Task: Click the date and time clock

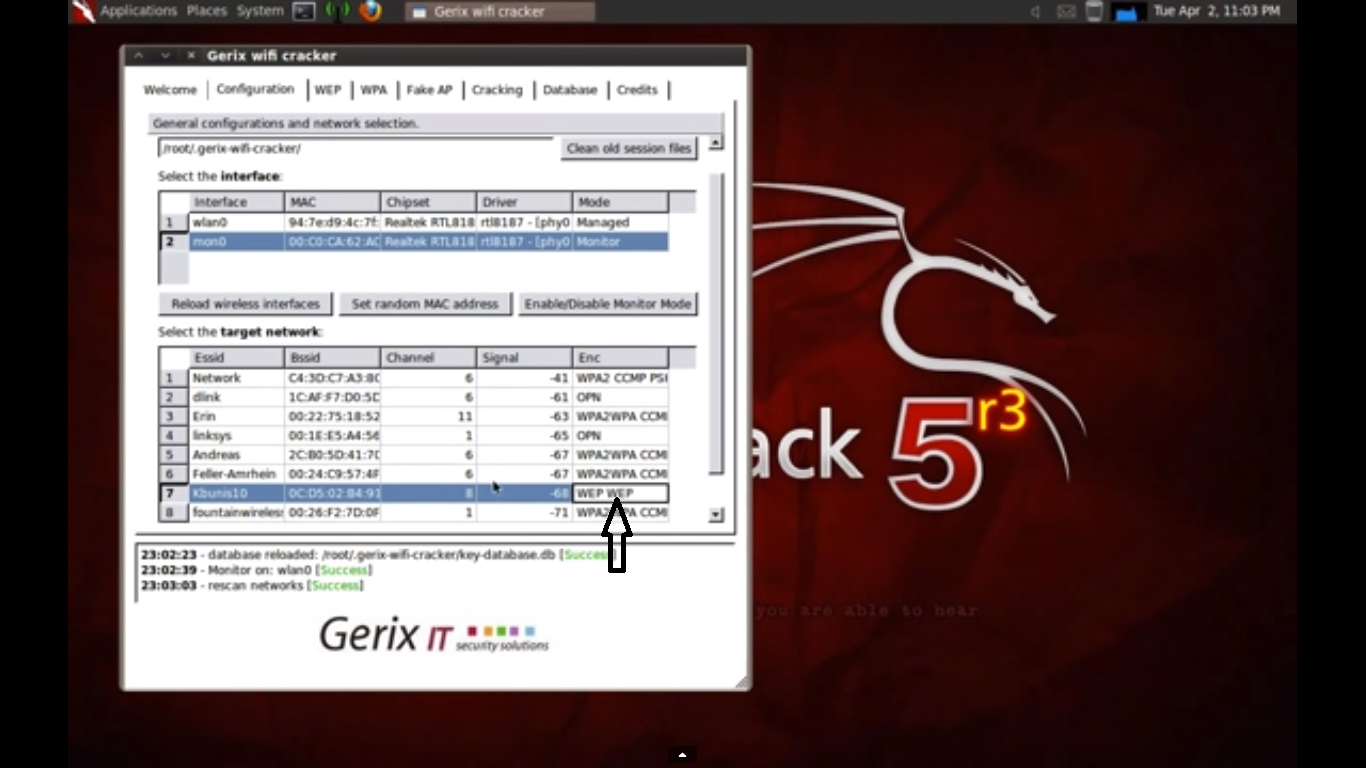Action: tap(1216, 11)
